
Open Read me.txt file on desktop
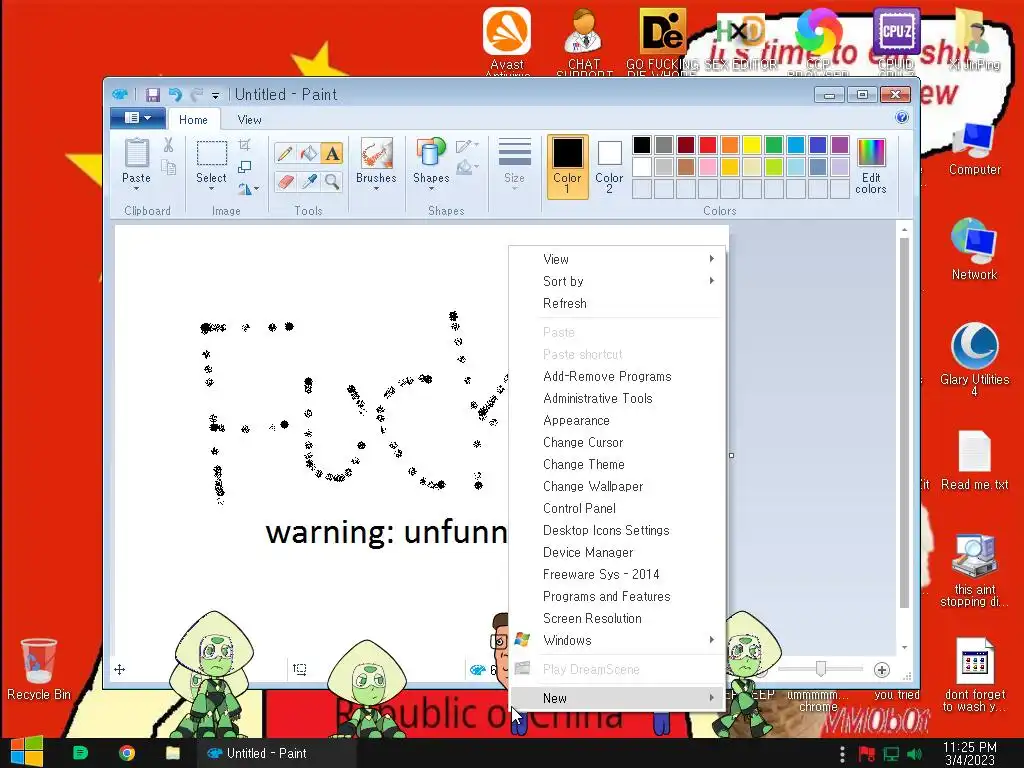click(x=974, y=460)
